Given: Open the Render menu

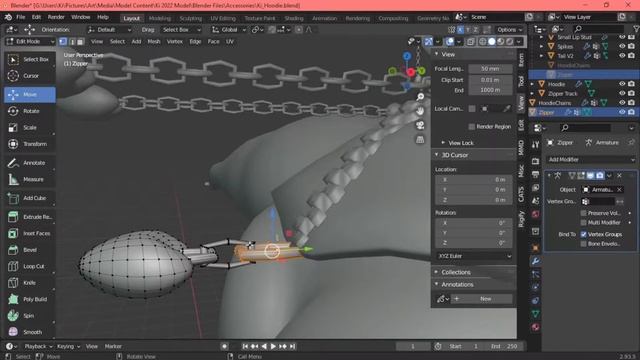Looking at the screenshot, I should coord(56,17).
